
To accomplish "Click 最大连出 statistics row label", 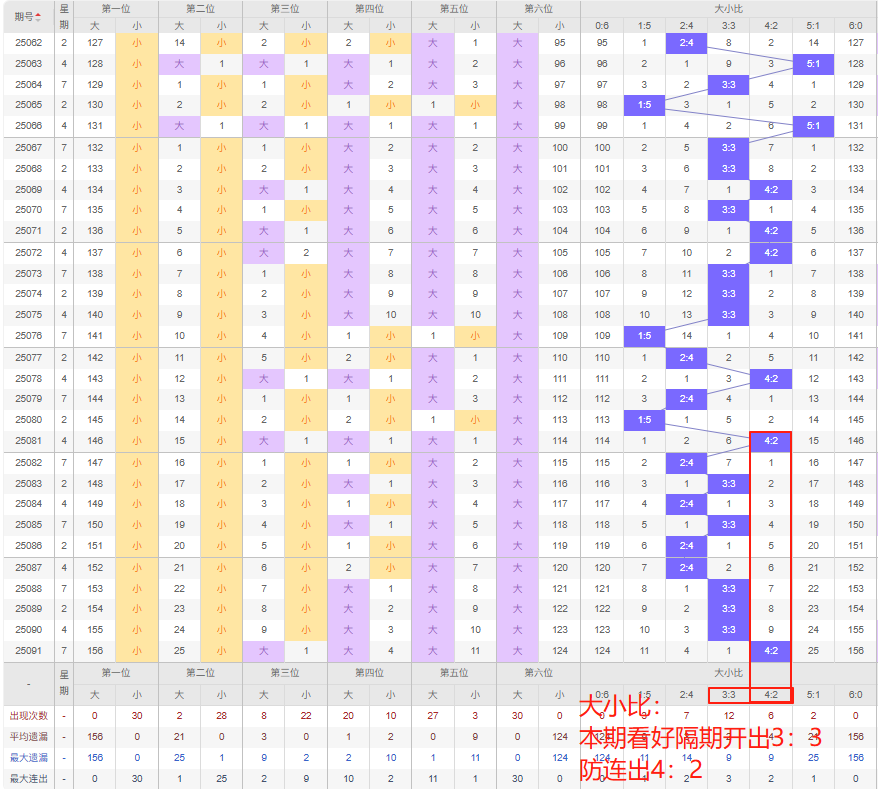I will 29,779.
